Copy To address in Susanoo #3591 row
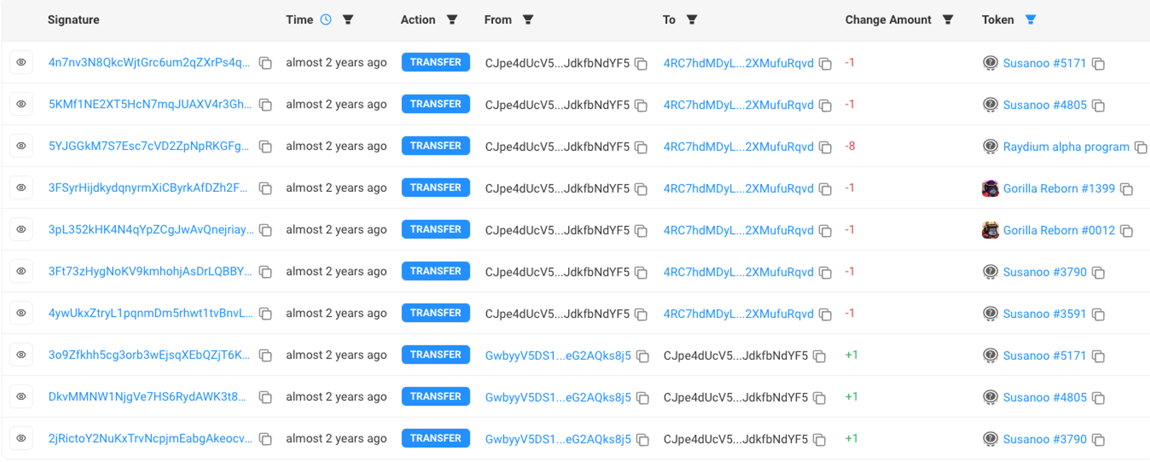1150x462 pixels. [825, 315]
